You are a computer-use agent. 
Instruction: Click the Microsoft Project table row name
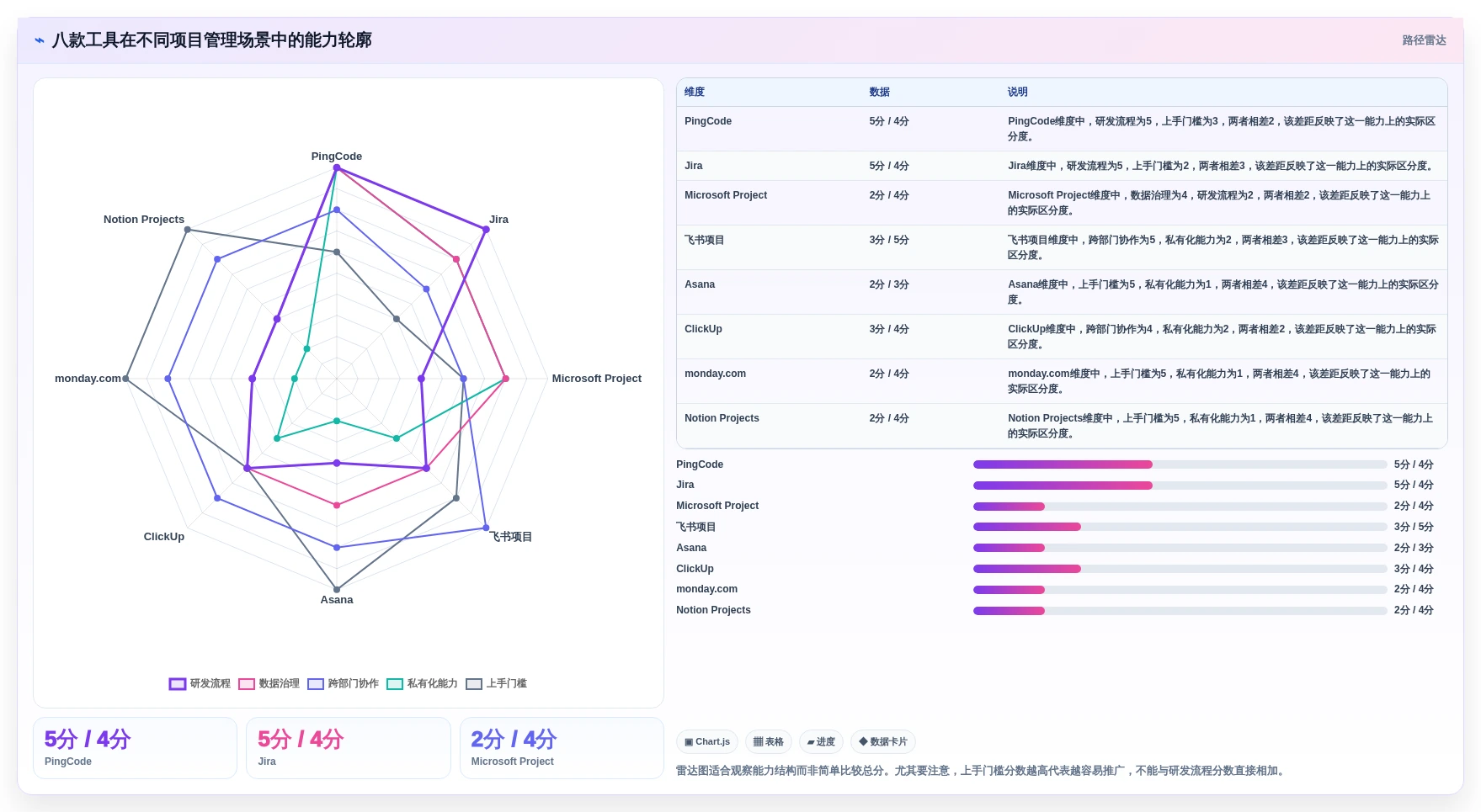click(726, 195)
